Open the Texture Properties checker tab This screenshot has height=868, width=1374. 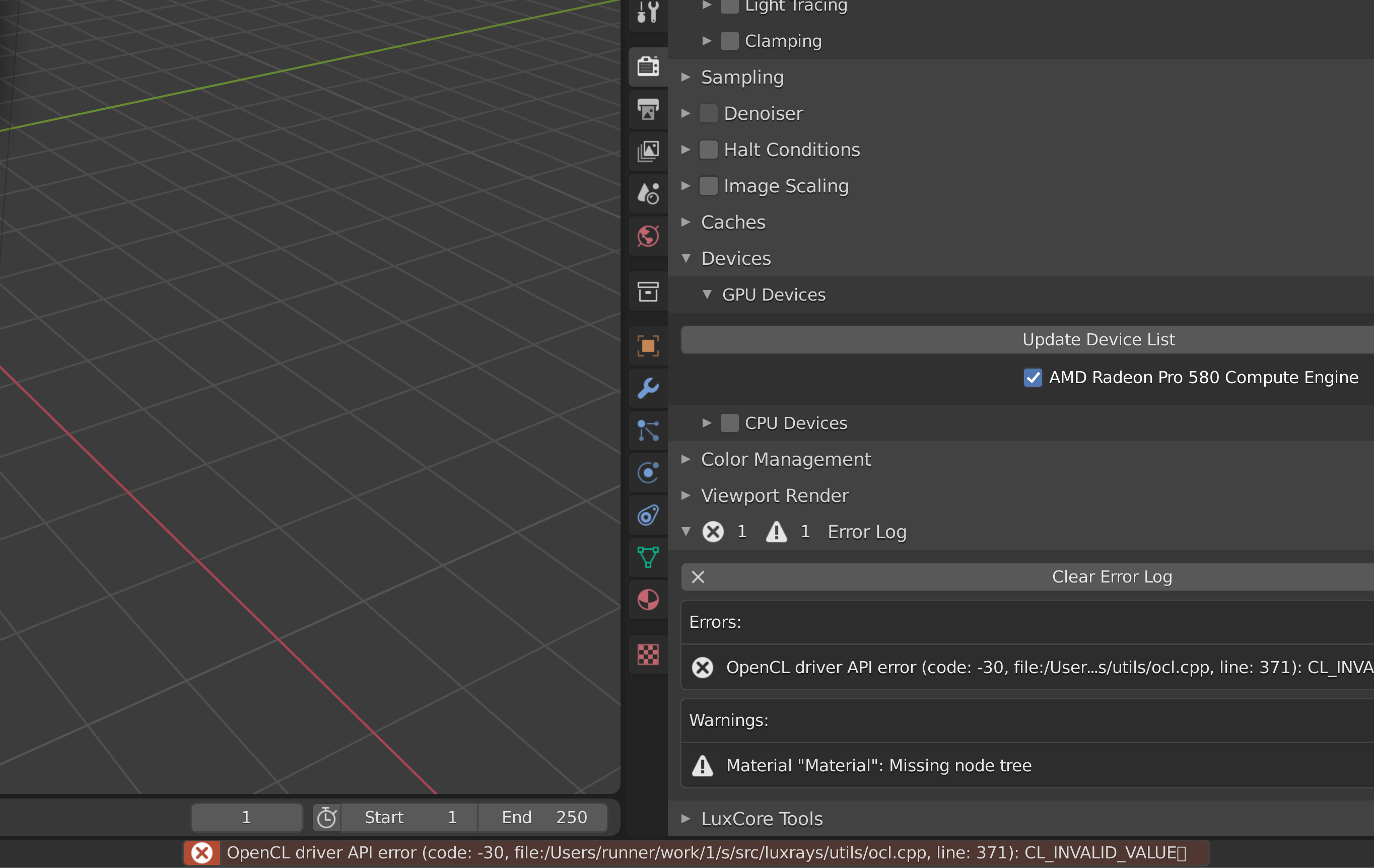(648, 654)
